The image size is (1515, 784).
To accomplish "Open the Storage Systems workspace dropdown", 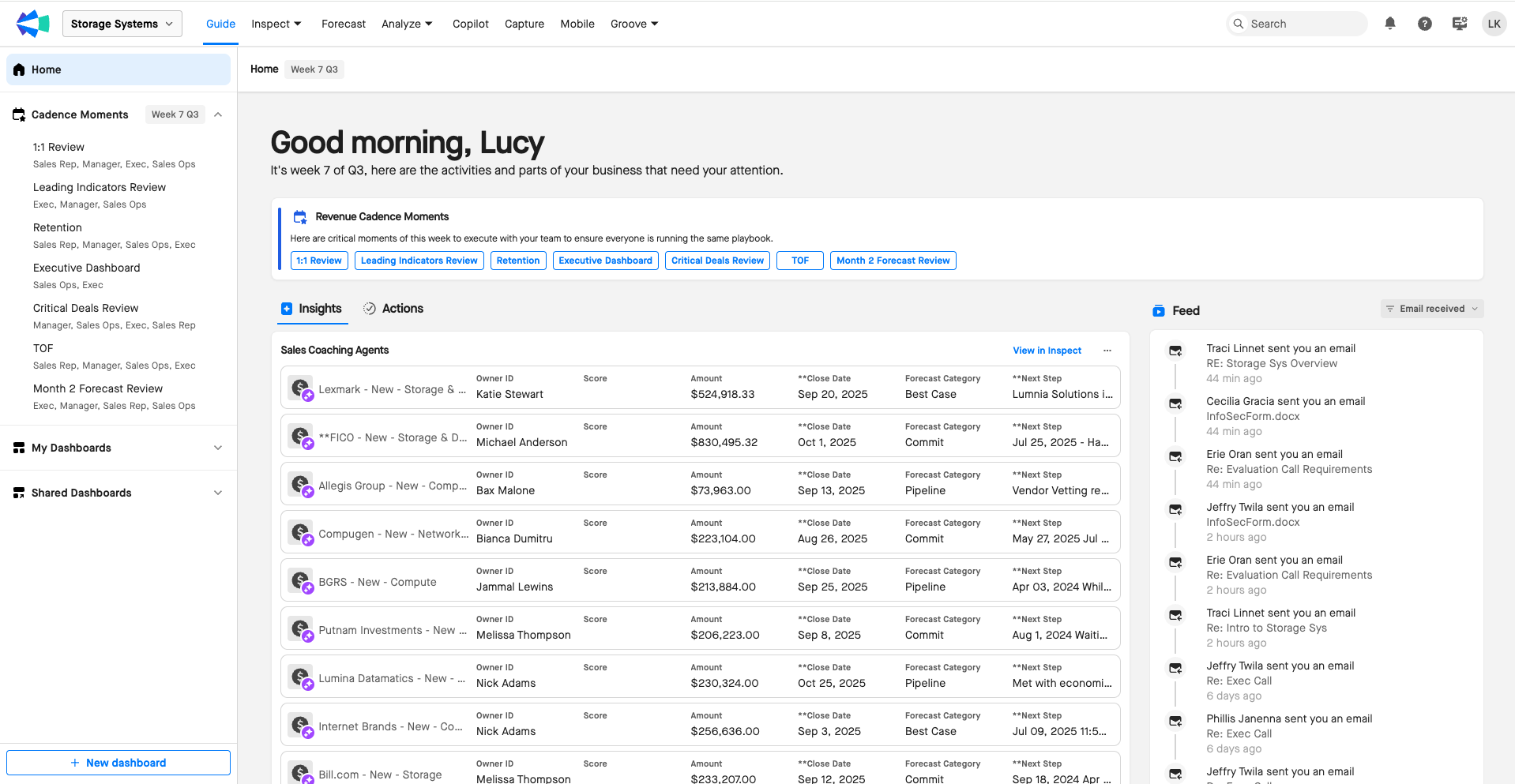I will (x=122, y=24).
